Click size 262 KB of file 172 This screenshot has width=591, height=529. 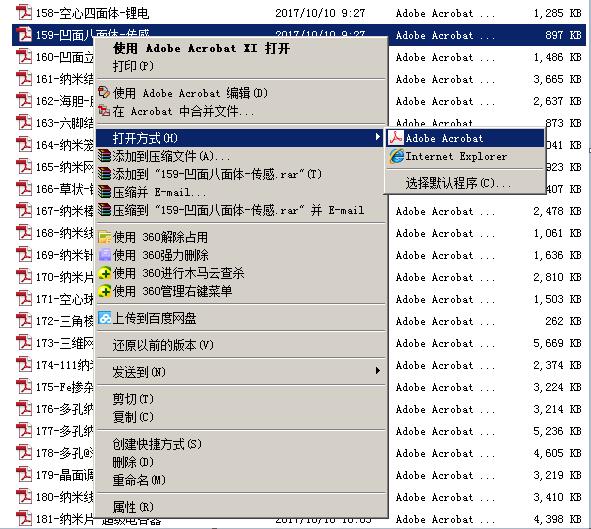pyautogui.click(x=563, y=321)
